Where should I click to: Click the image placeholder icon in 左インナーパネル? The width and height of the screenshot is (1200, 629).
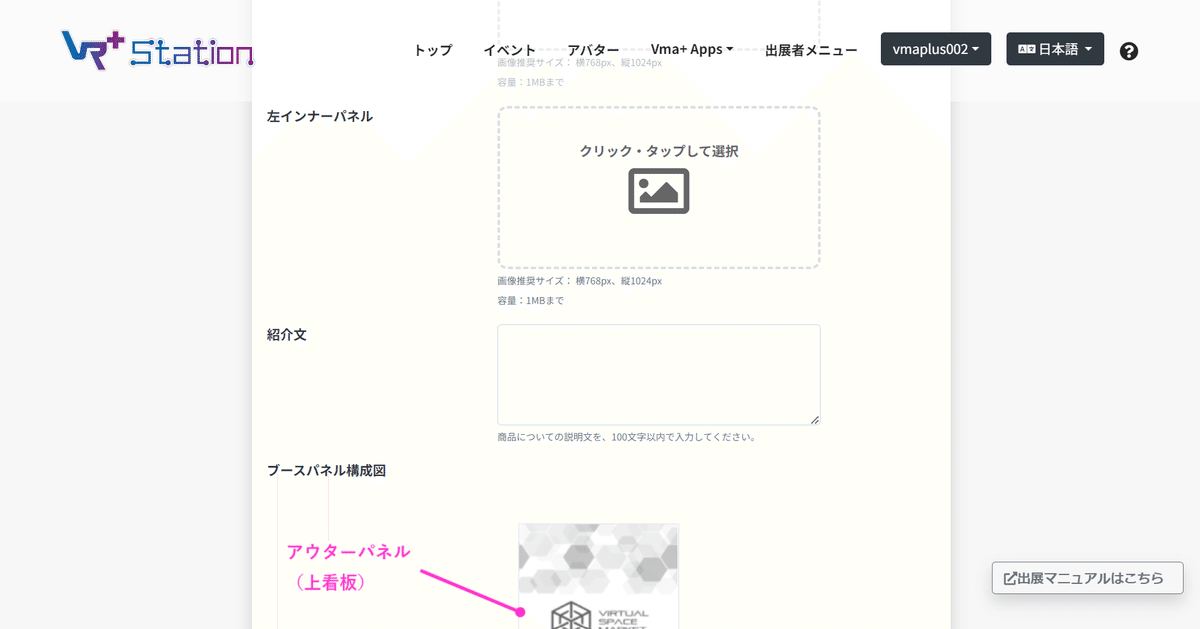pos(659,191)
